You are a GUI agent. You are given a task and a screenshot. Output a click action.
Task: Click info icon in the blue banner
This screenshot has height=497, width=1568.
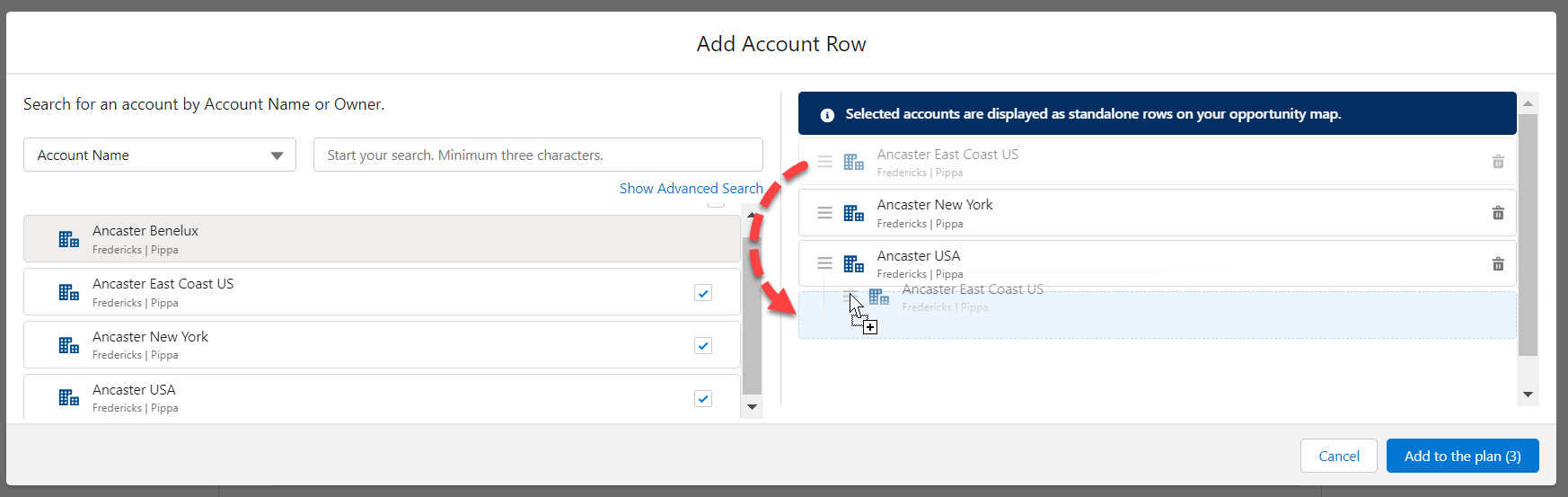pyautogui.click(x=827, y=115)
